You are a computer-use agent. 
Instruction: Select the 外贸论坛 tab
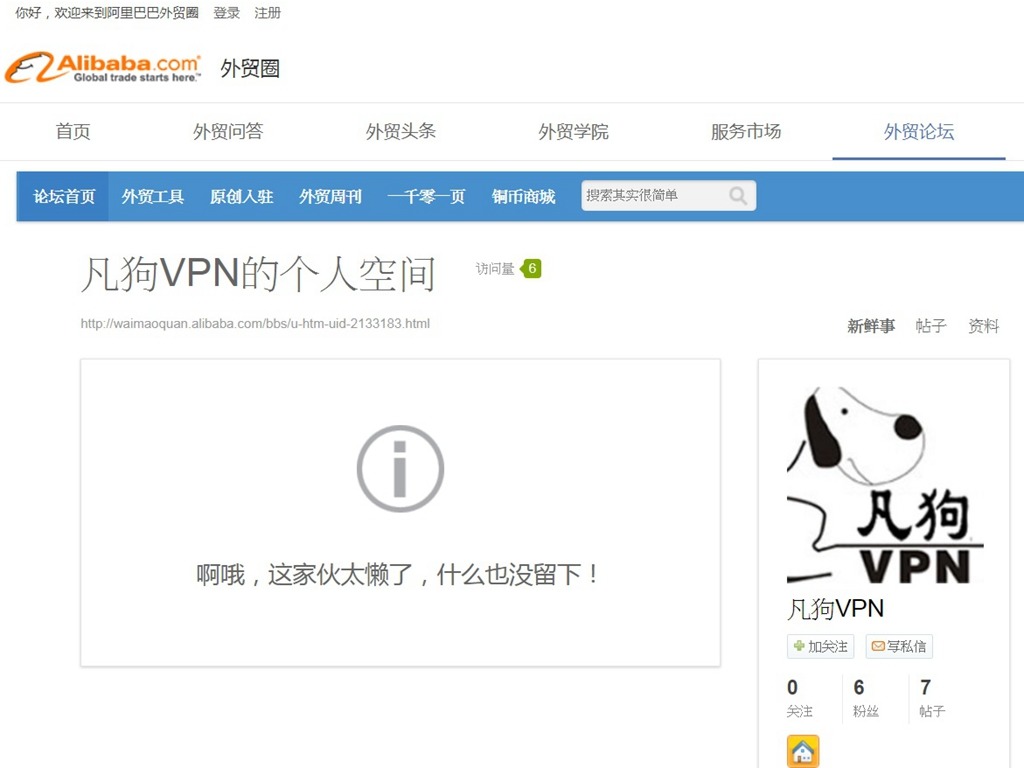pyautogui.click(x=919, y=131)
